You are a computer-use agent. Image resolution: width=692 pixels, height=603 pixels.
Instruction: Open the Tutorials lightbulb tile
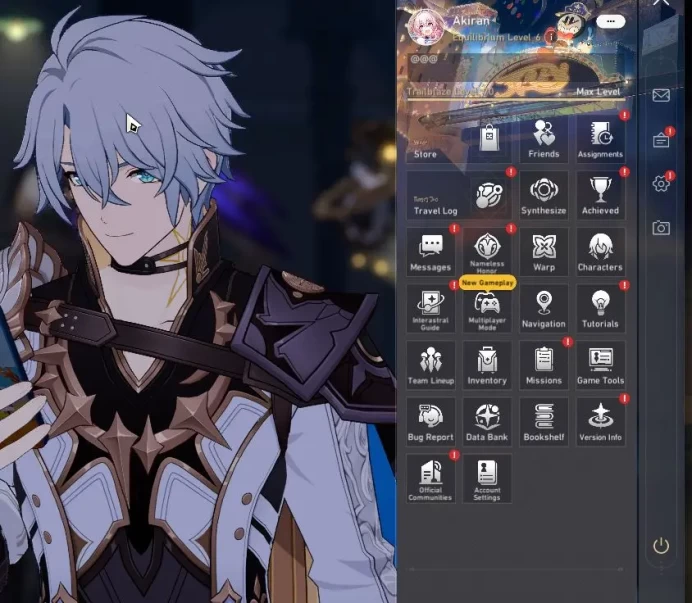pos(600,309)
